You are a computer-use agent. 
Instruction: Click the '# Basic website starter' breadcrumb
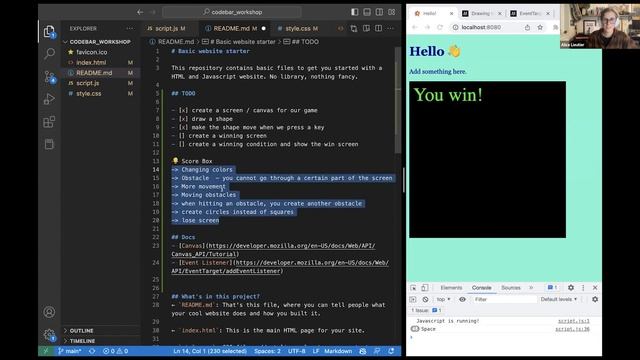click(239, 42)
